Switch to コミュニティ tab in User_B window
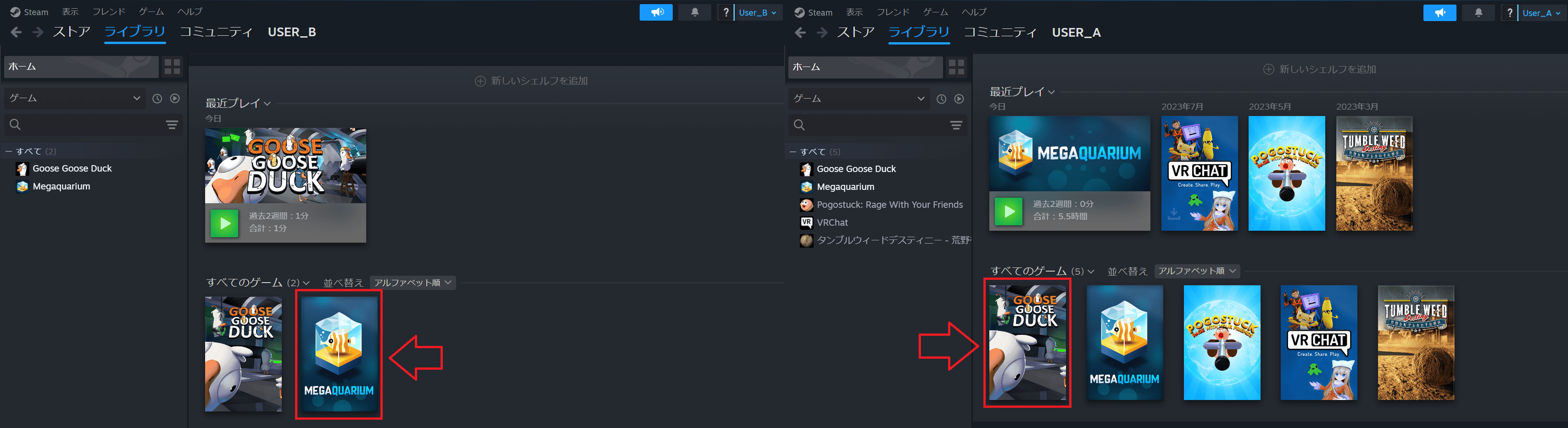The image size is (1568, 428). [x=216, y=32]
